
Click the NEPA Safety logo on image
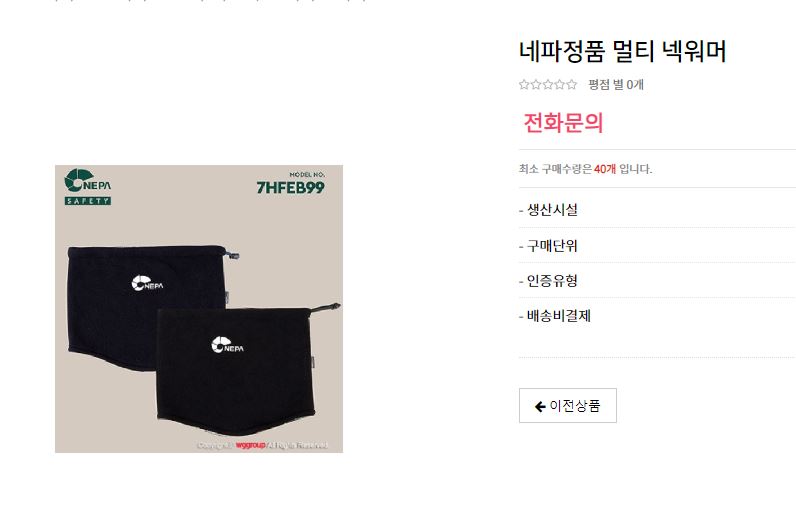pos(88,187)
